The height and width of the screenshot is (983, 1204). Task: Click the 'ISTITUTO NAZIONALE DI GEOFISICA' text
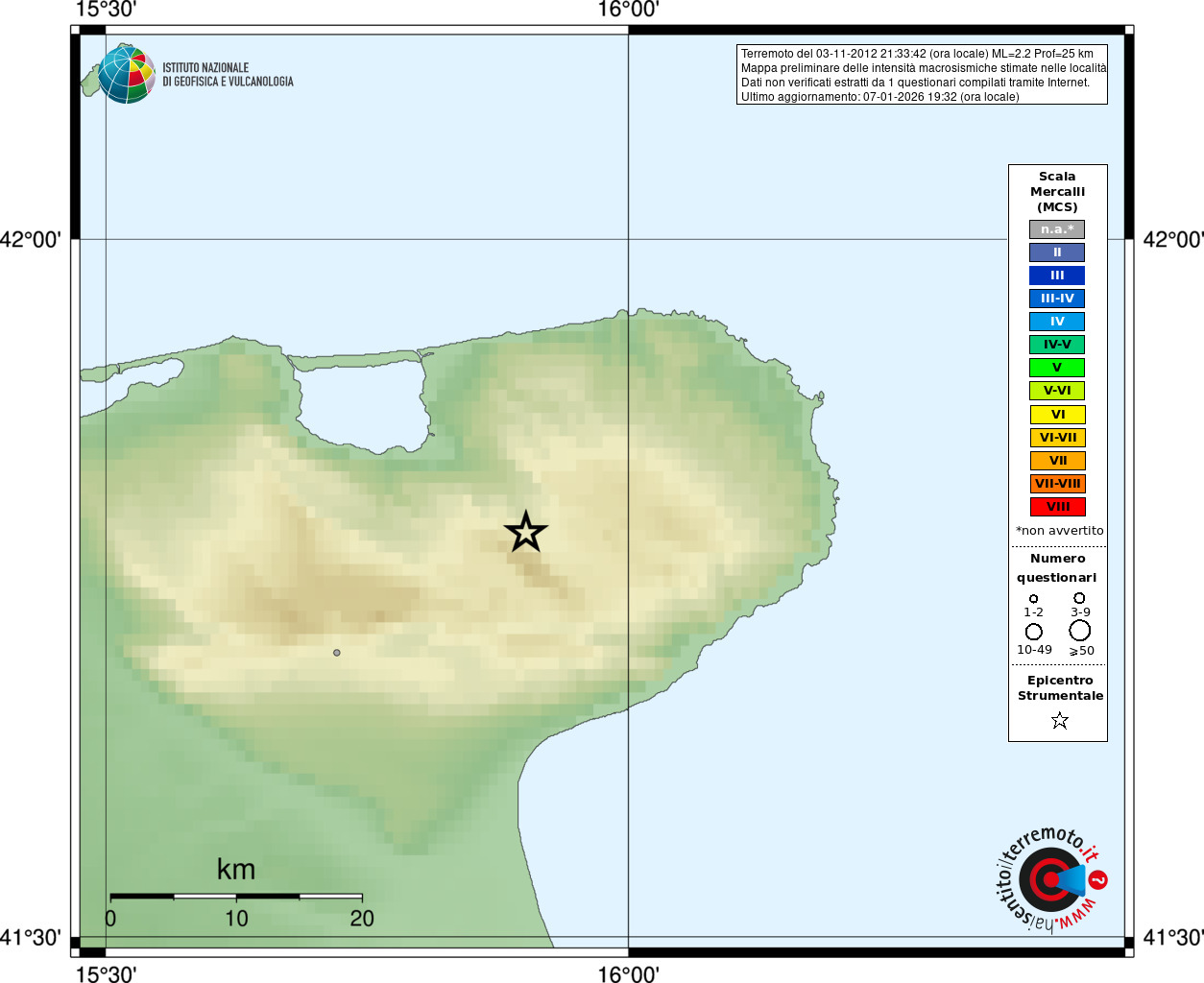click(228, 75)
